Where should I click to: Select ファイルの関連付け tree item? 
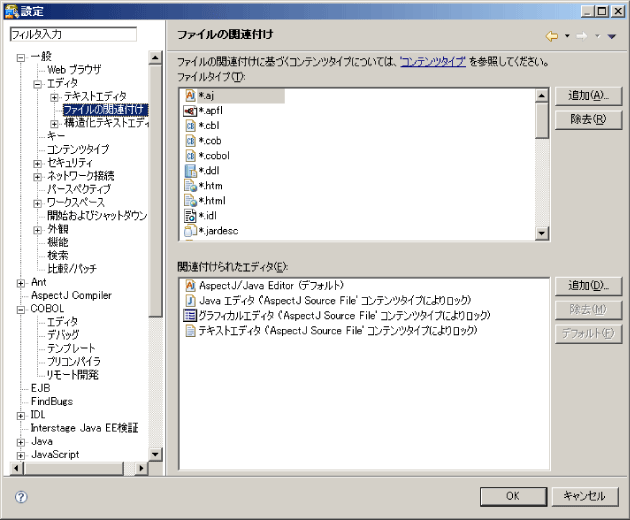point(105,109)
